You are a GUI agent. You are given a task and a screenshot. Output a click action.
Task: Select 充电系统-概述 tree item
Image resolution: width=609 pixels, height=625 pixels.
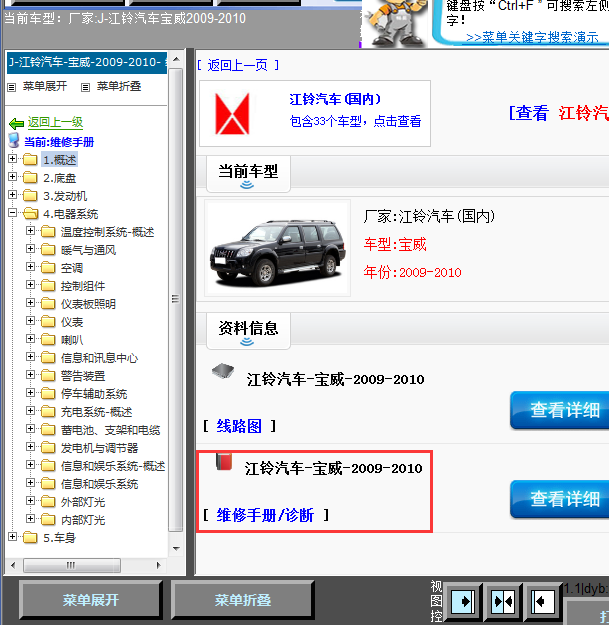pos(96,412)
